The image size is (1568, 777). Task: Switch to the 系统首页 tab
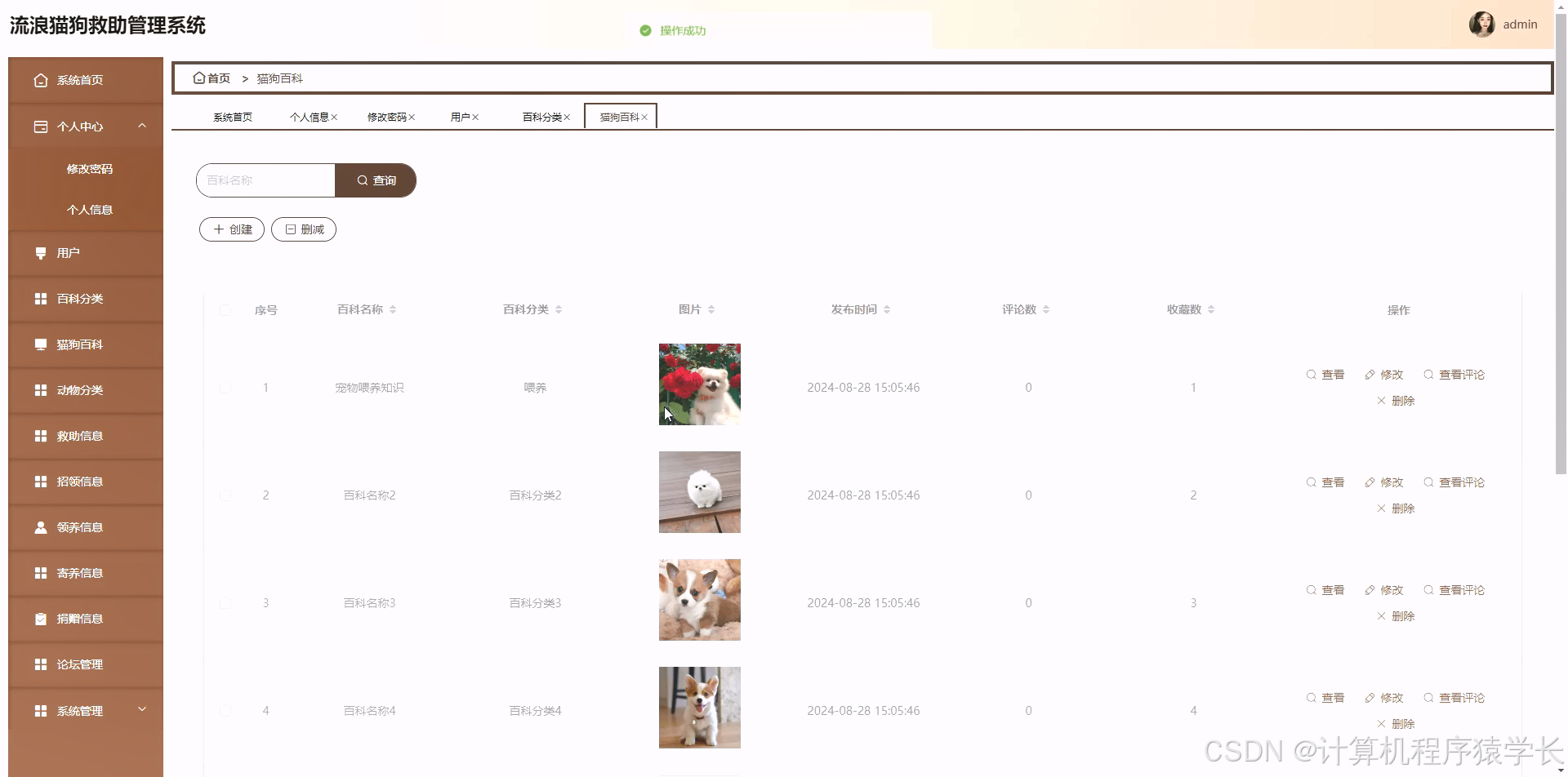[x=233, y=118]
